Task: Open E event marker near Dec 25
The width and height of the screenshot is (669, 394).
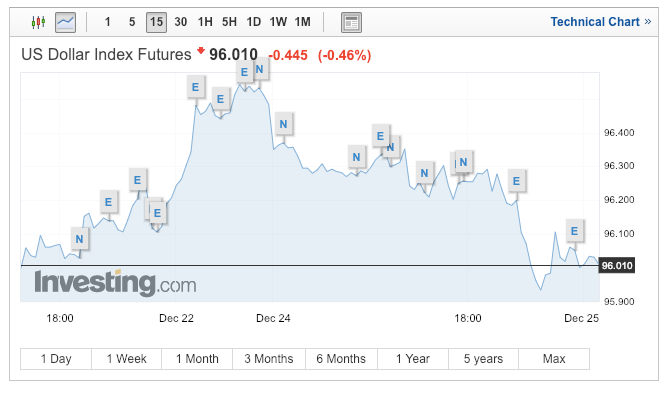Action: pyautogui.click(x=574, y=231)
